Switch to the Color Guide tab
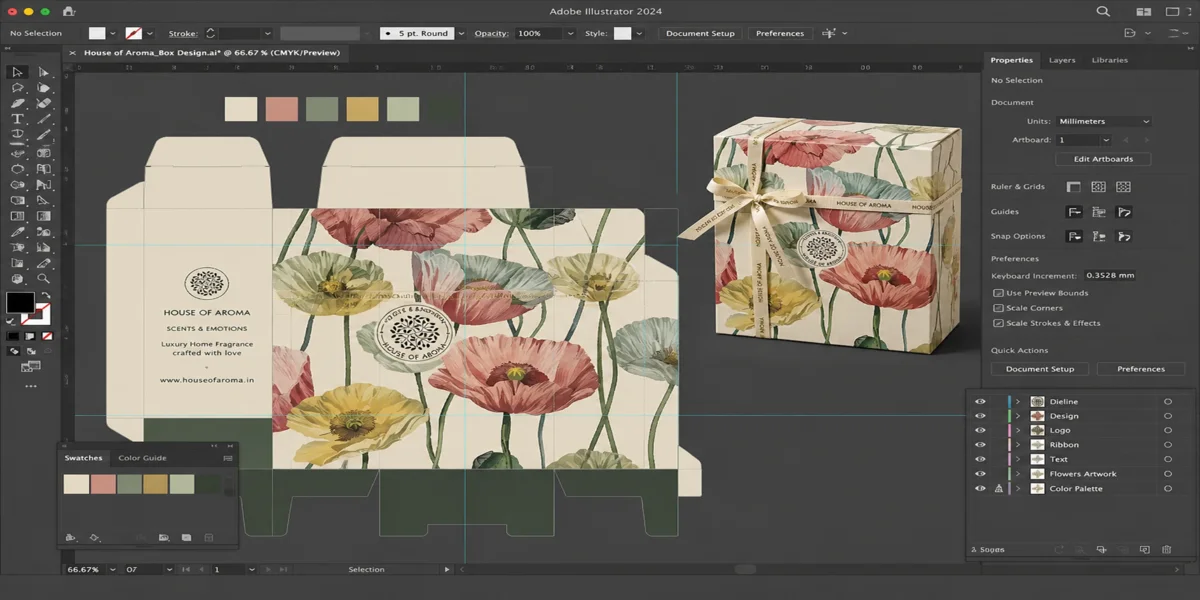Screen dimensions: 1200x600 (142, 458)
